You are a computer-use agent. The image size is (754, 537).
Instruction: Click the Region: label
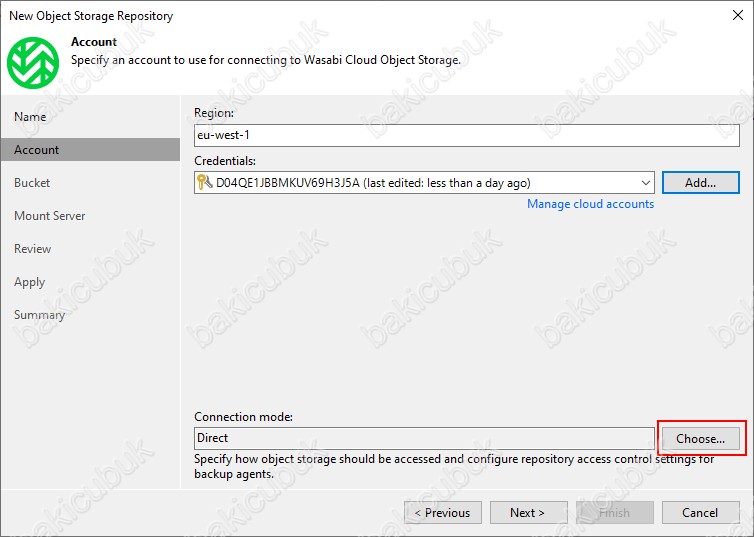coord(214,113)
